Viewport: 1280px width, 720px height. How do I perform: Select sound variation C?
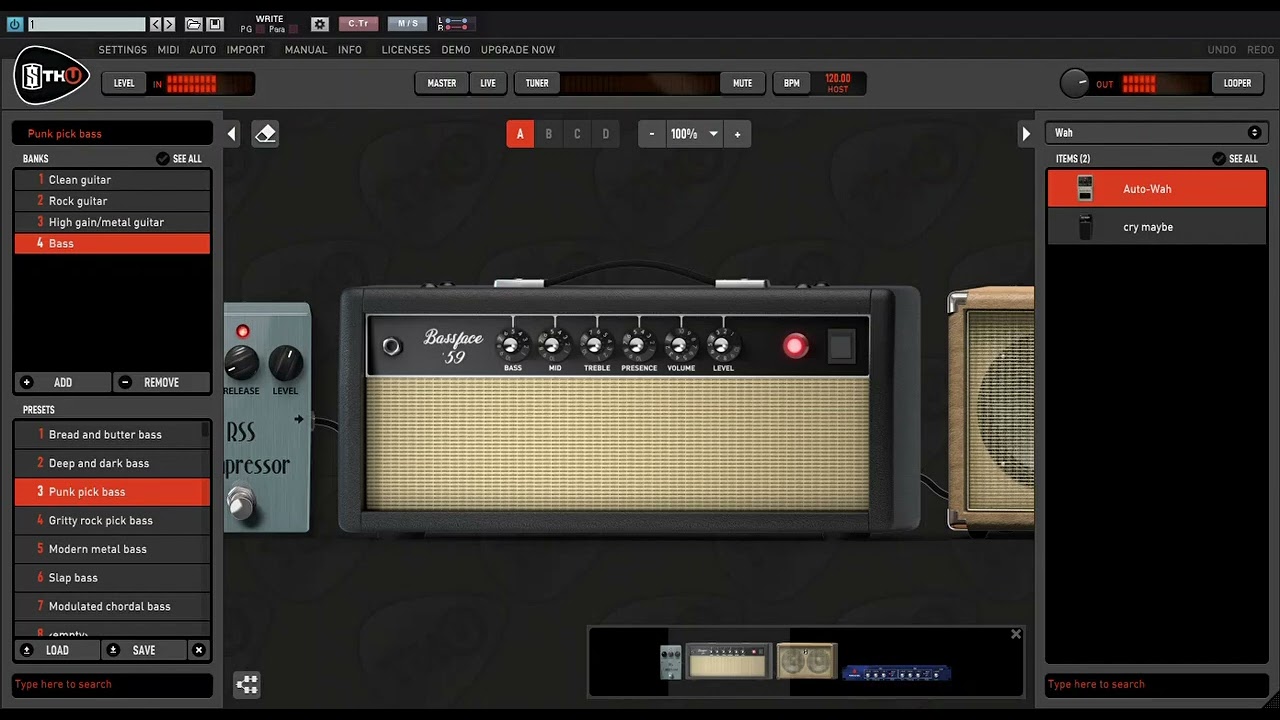pyautogui.click(x=577, y=134)
